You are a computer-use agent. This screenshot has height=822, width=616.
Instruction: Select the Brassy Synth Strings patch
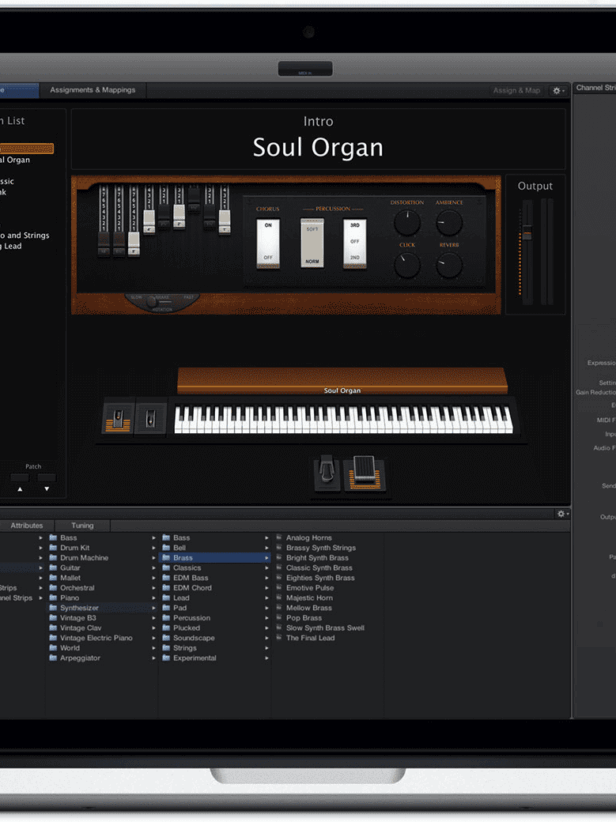(x=321, y=548)
